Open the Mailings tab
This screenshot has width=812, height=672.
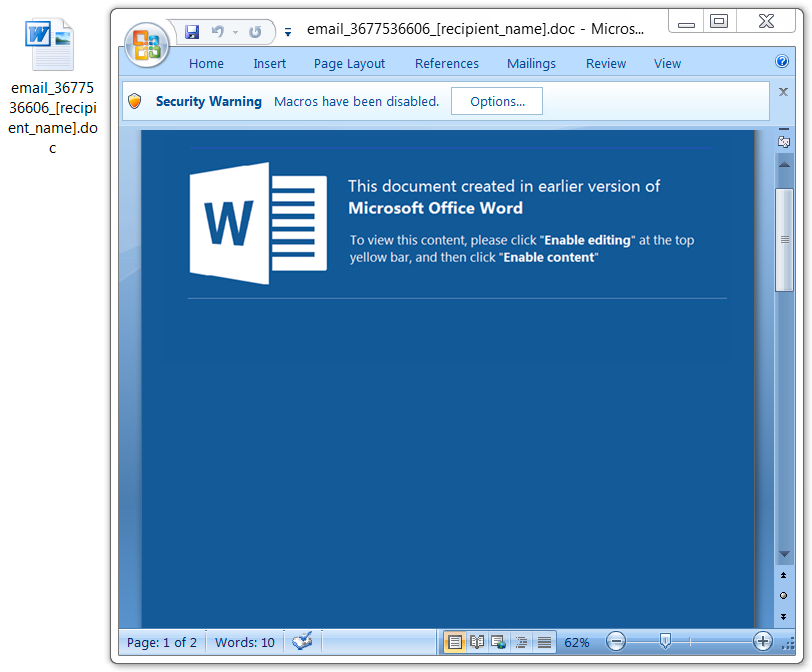(531, 64)
